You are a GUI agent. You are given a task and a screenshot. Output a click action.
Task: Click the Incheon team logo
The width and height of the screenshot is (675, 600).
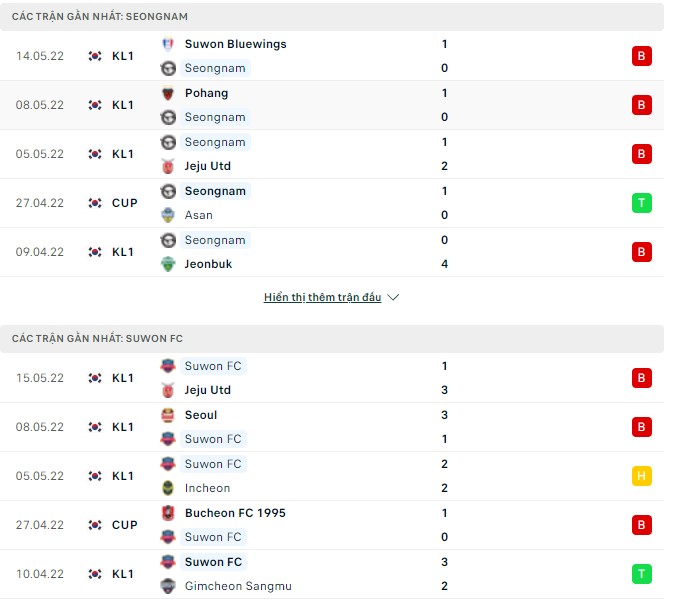168,488
